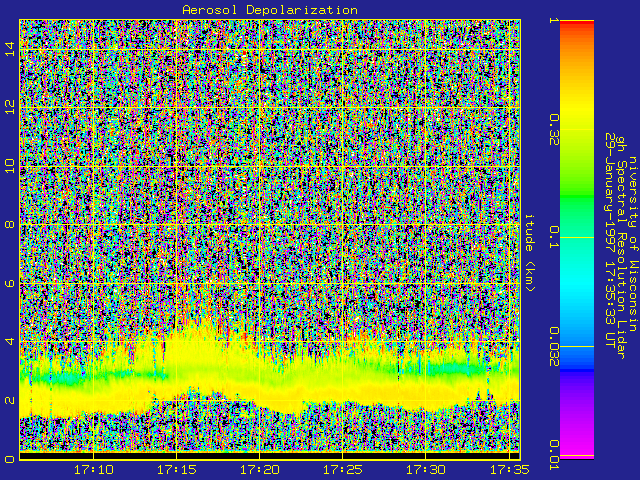Click the 'itude (km)' vertical axis title
The height and width of the screenshot is (480, 640).
point(529,253)
